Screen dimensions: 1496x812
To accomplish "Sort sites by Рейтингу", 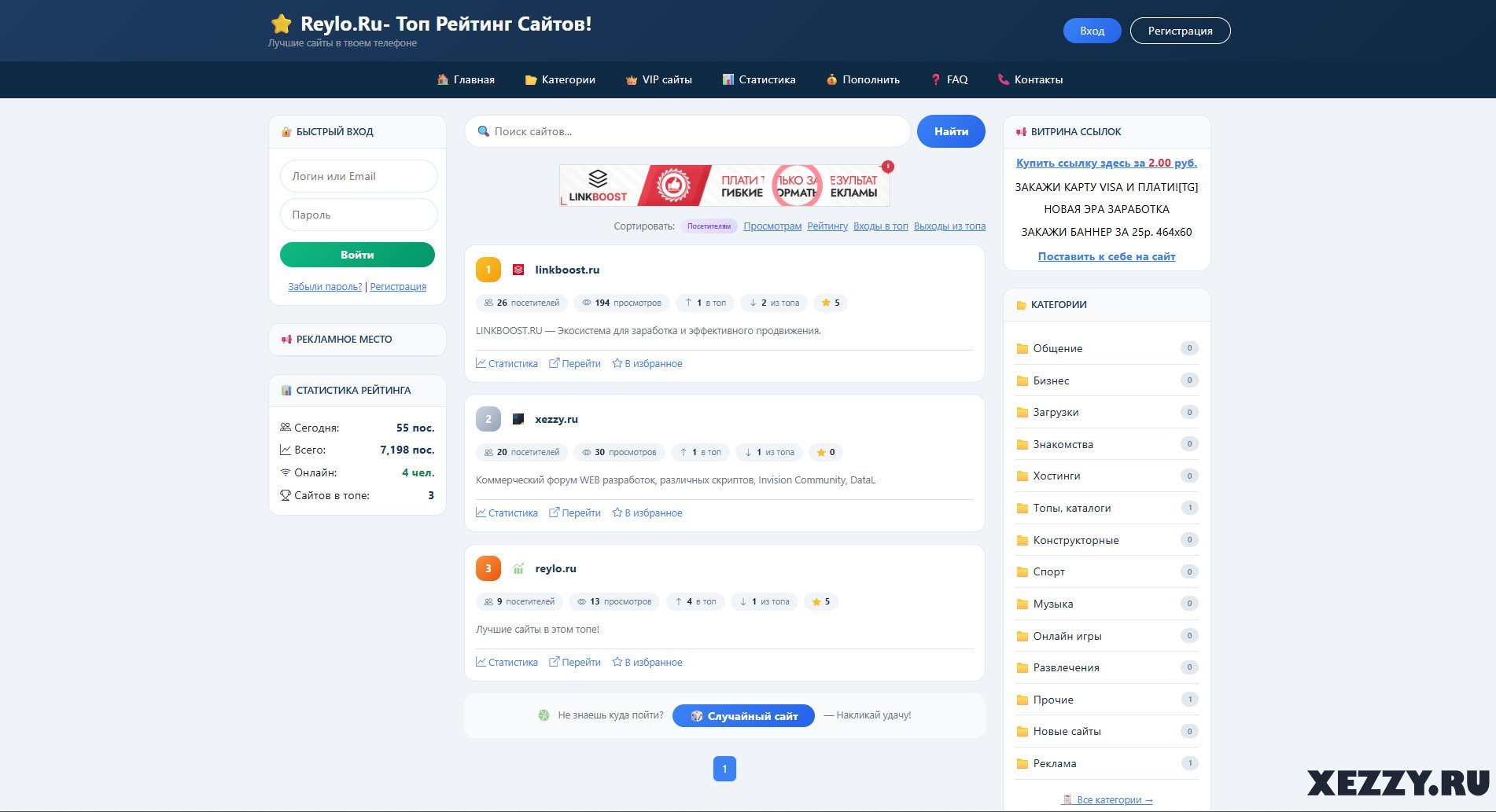I will [x=827, y=226].
